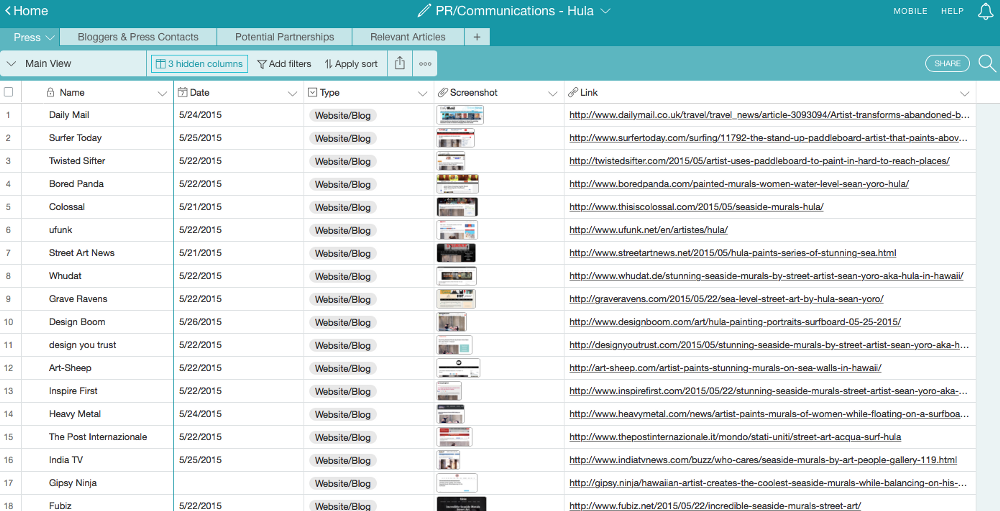Click the lock icon in Name header
Viewport: 1000px width, 511px height.
50,93
